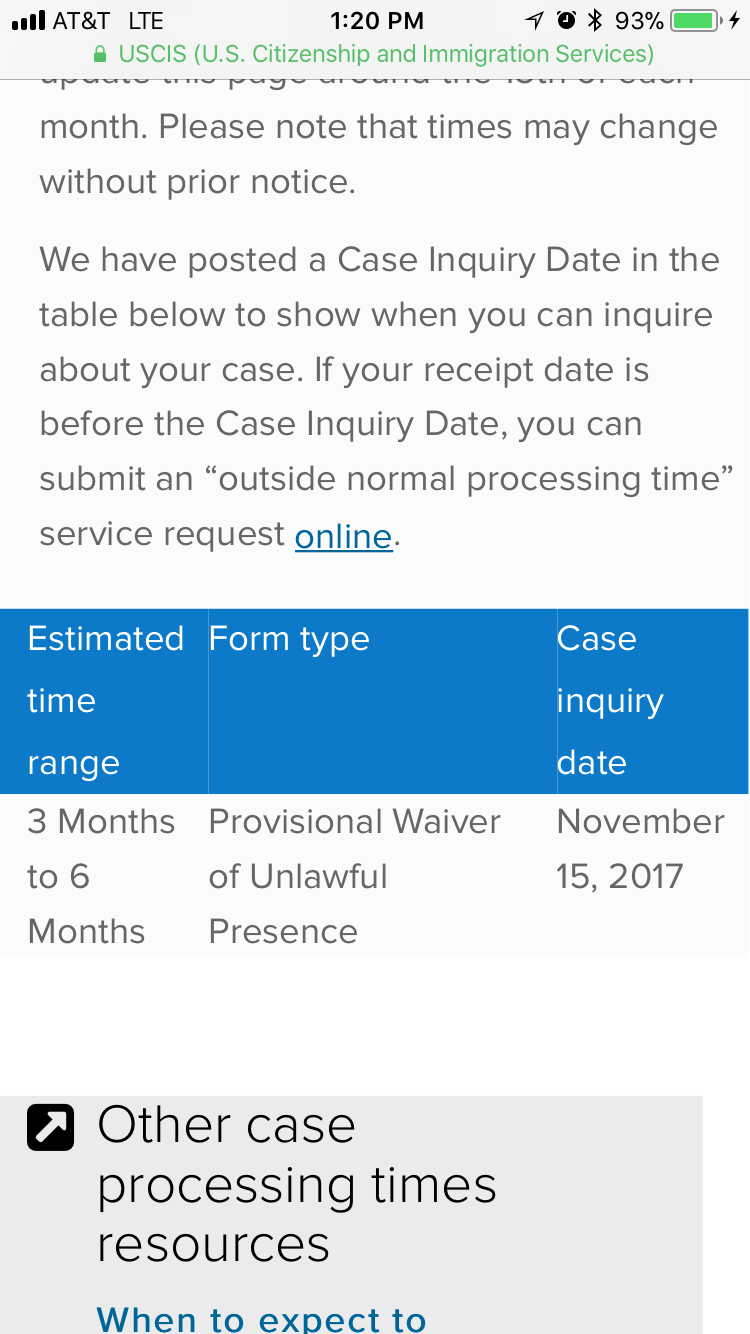The image size is (750, 1334).
Task: Tap the green padlock icon in address bar
Action: [98, 53]
